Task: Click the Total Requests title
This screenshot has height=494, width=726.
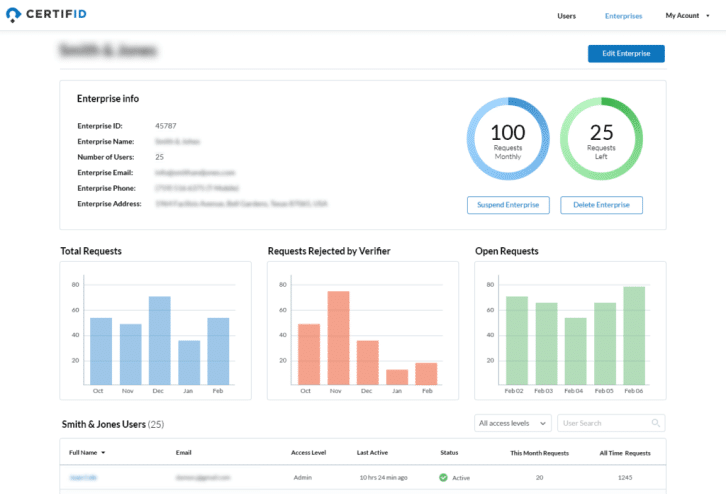Action: (91, 251)
